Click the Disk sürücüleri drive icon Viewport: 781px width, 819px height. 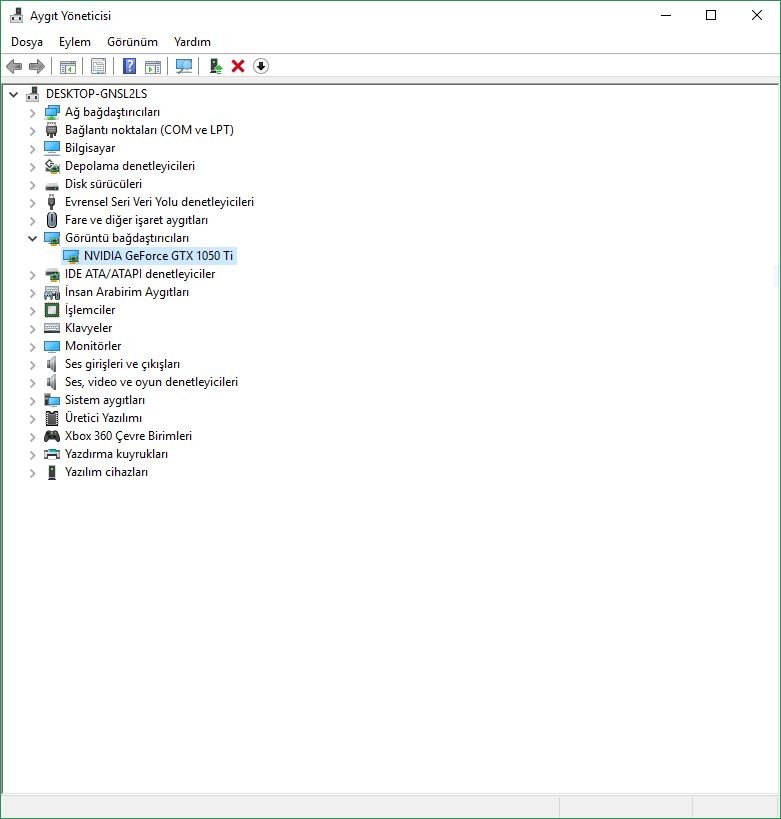[52, 185]
